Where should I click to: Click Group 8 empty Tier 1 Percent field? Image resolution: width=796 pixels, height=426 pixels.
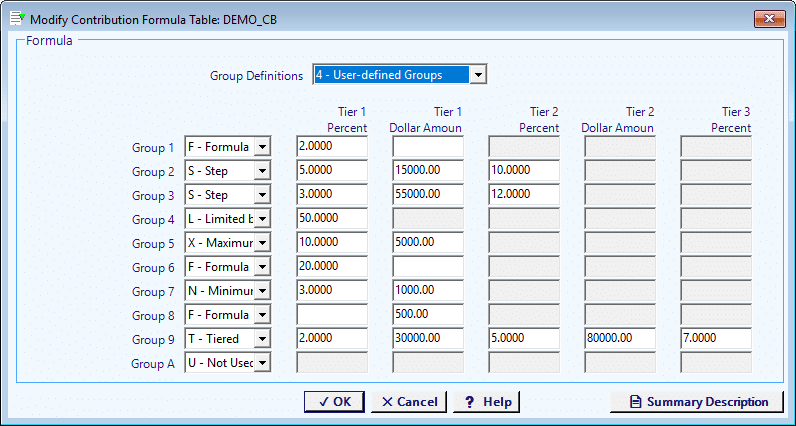(332, 314)
